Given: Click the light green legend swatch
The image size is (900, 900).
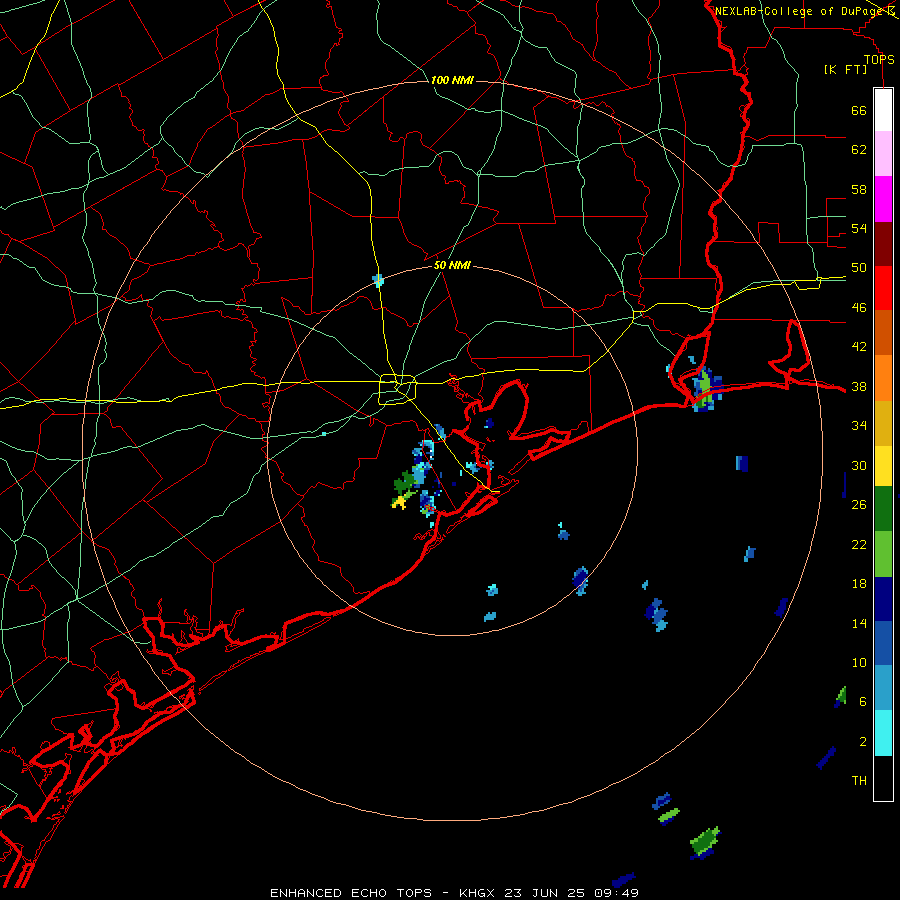Looking at the screenshot, I should pyautogui.click(x=883, y=554).
